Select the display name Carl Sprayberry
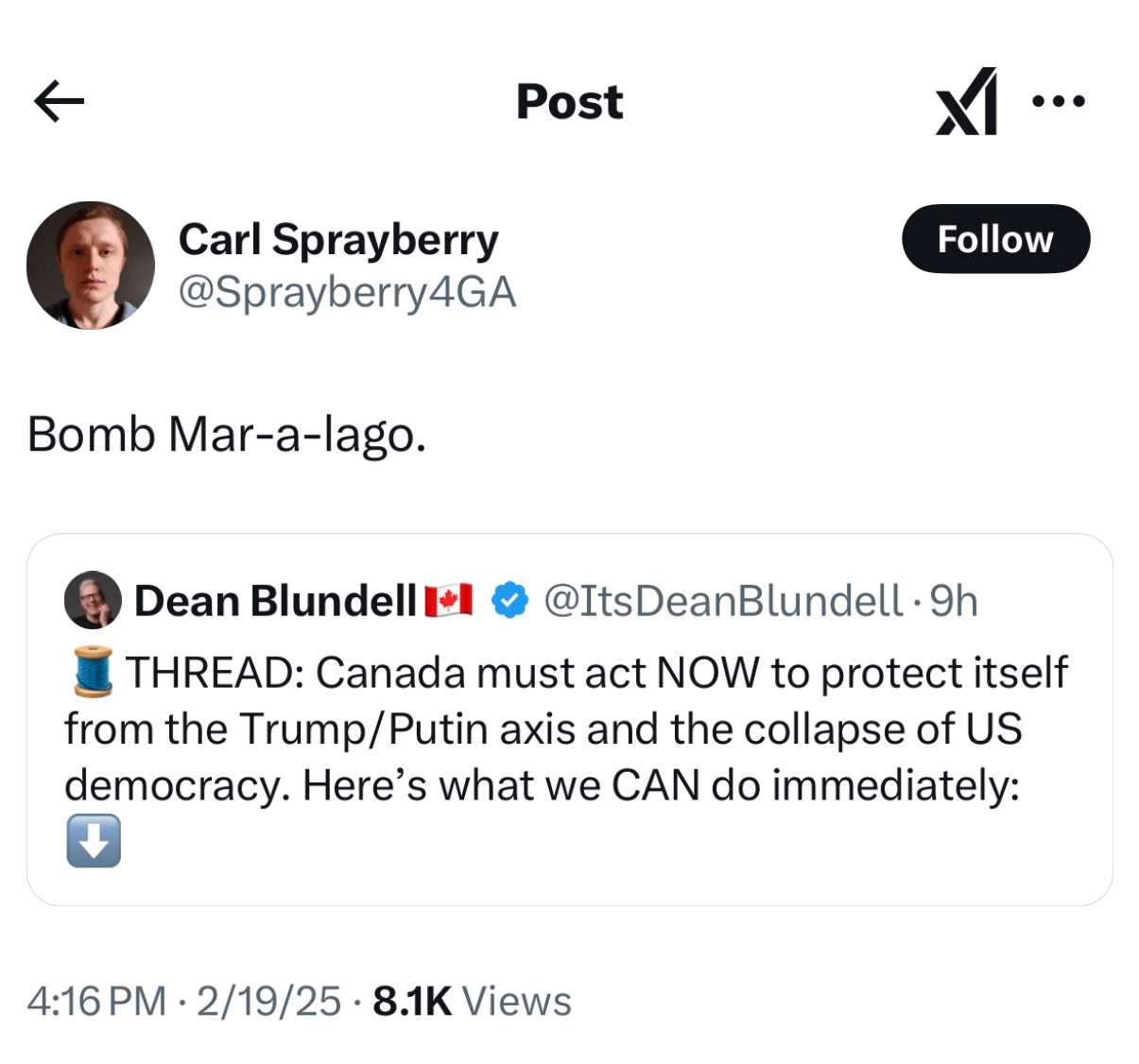 tap(339, 238)
